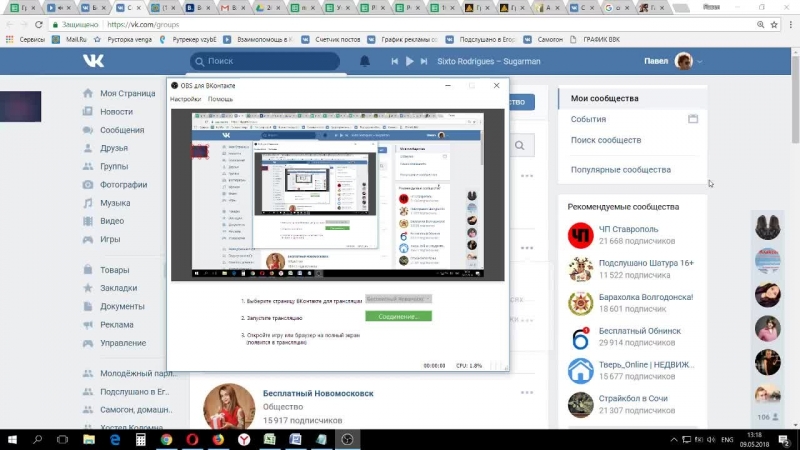This screenshot has height=450, width=800.
Task: Click the green Соединение button
Action: coord(398,316)
